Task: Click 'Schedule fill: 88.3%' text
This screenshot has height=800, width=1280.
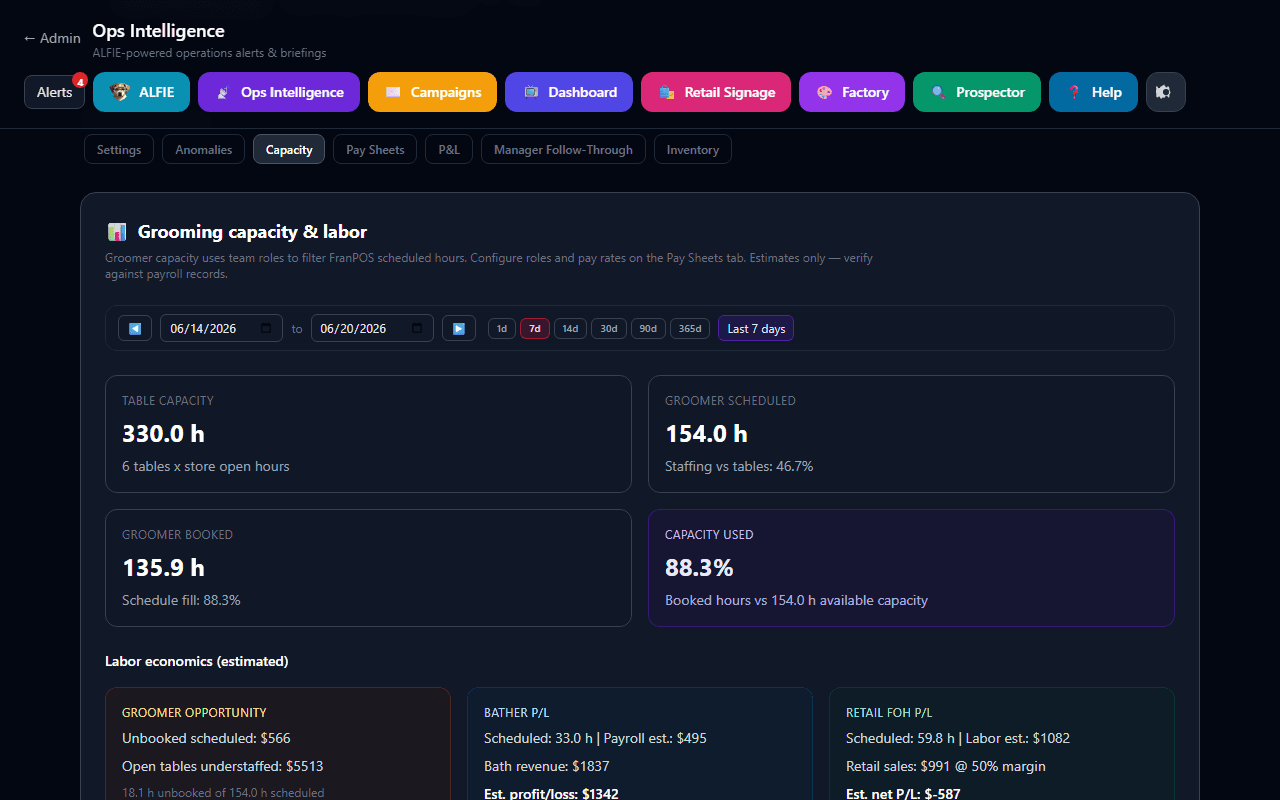Action: tap(181, 600)
